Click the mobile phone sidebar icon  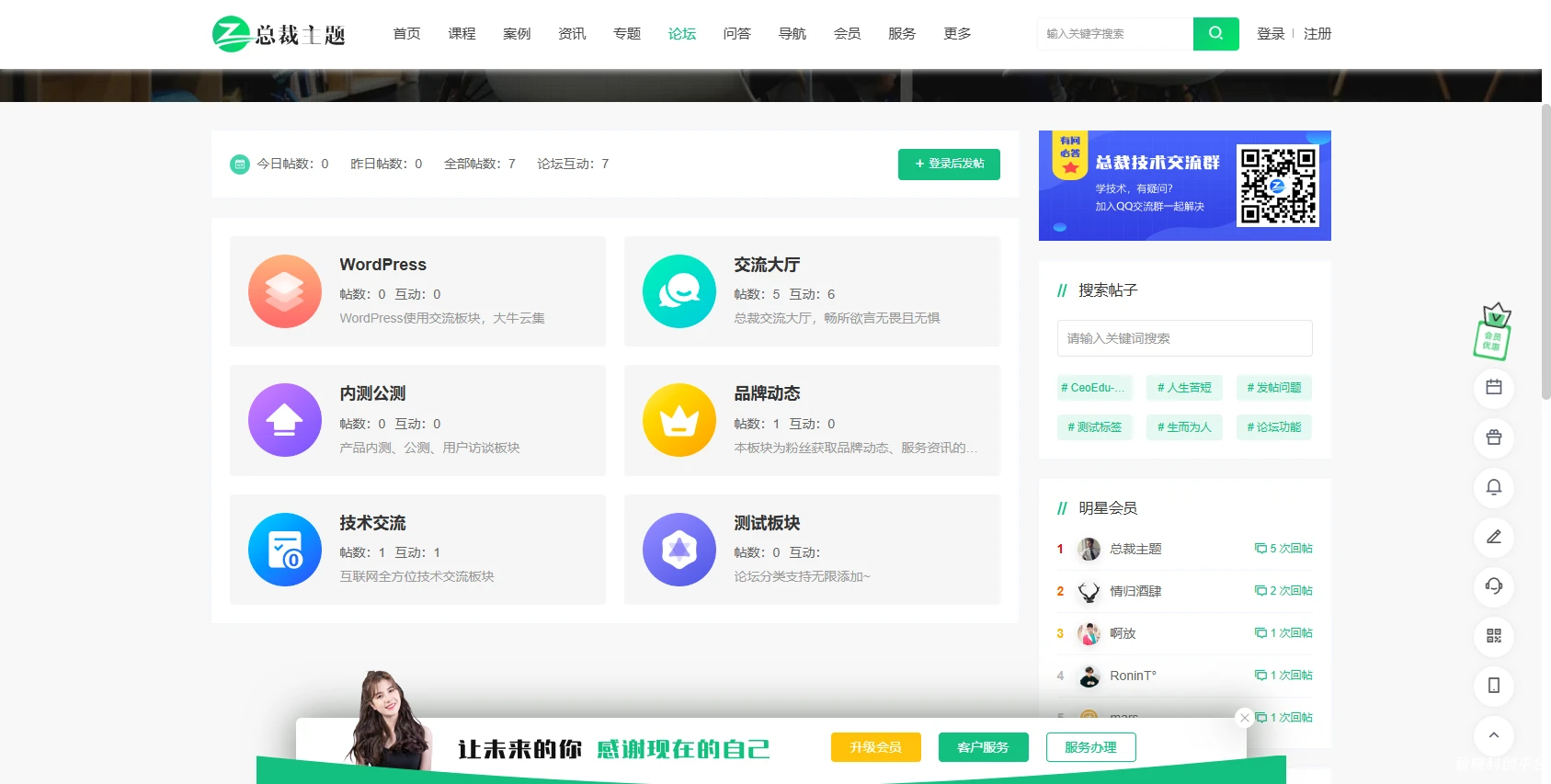point(1494,686)
